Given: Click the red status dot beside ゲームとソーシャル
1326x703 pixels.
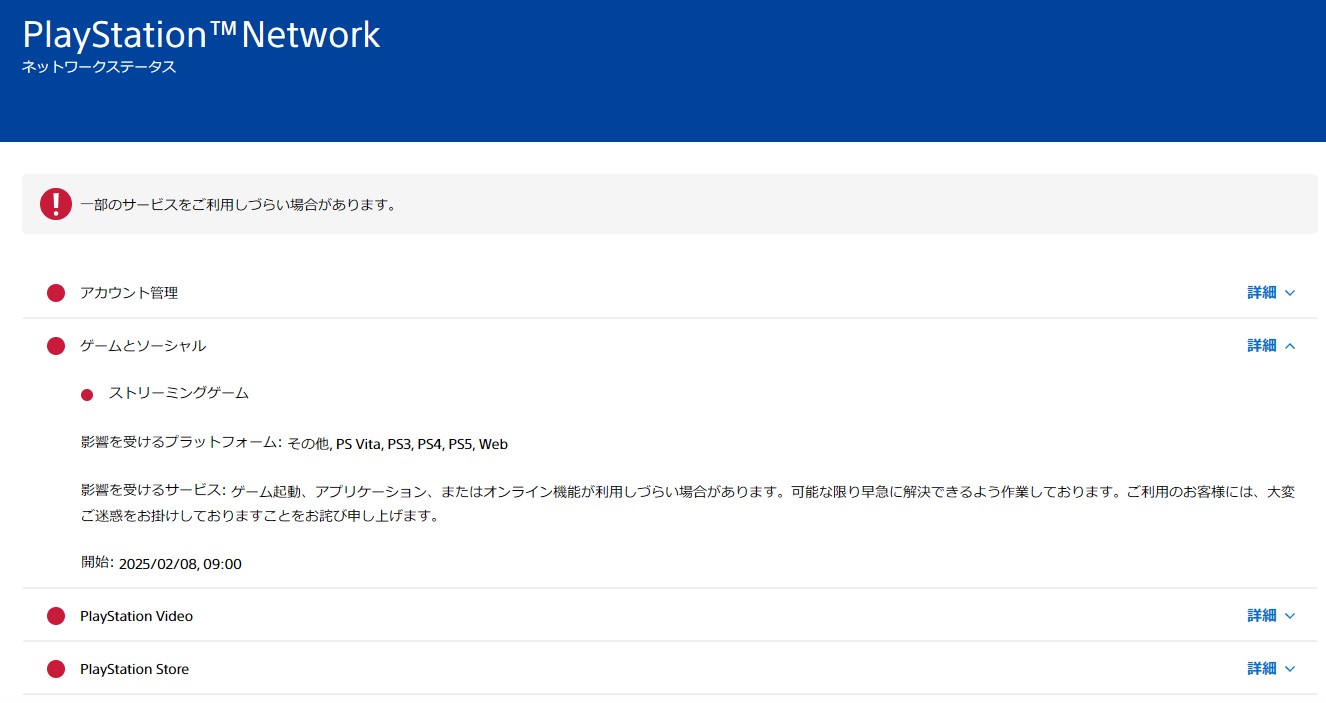Looking at the screenshot, I should tap(56, 346).
